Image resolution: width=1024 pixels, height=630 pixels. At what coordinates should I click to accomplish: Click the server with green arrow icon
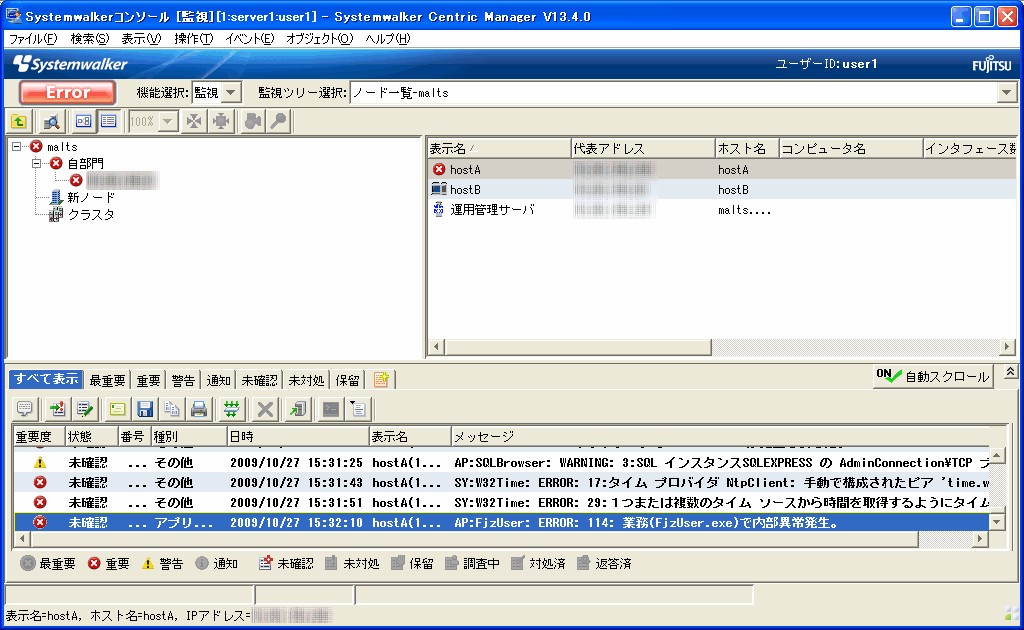click(x=298, y=409)
